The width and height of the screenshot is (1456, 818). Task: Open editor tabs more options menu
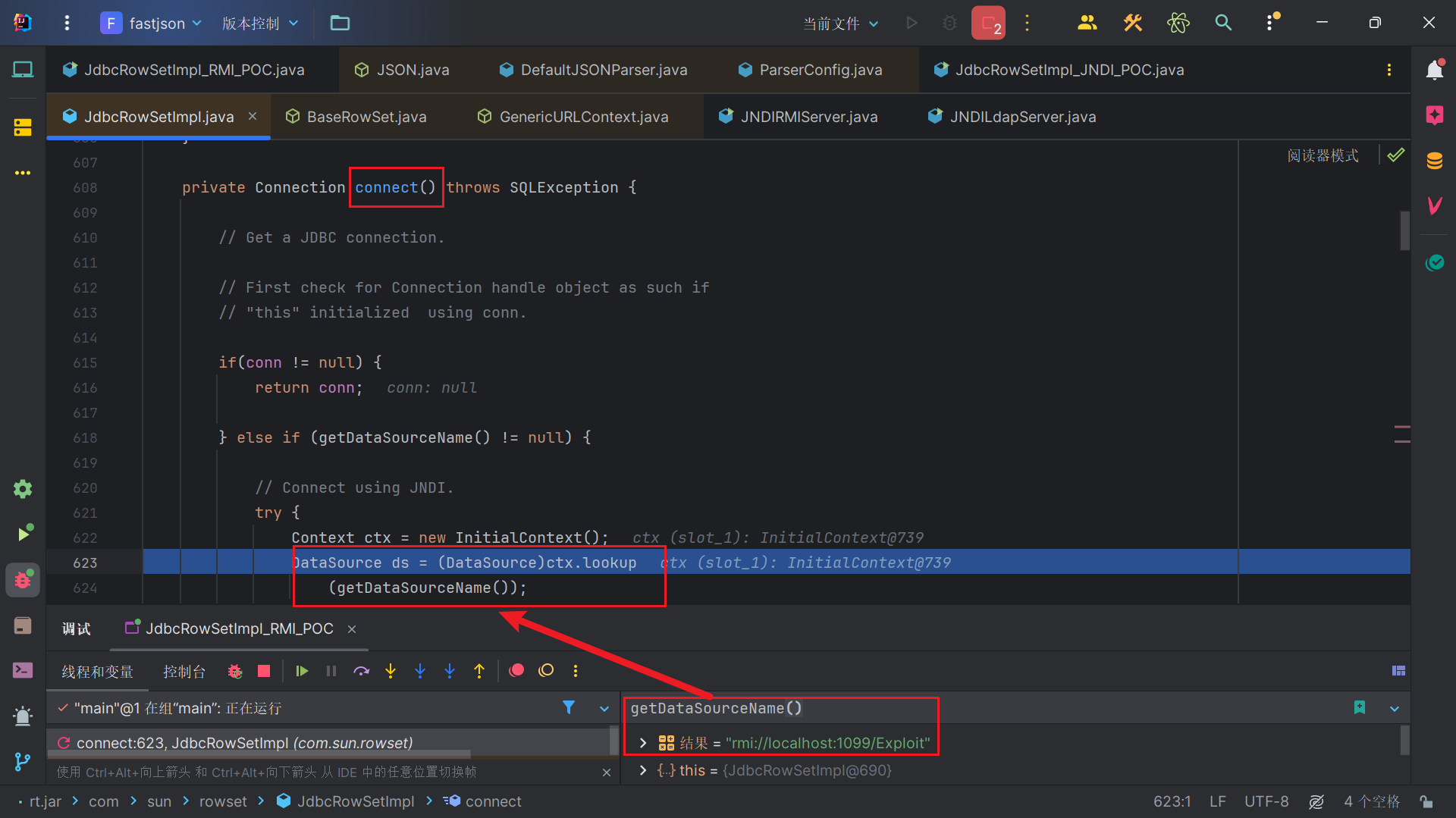[x=1389, y=70]
